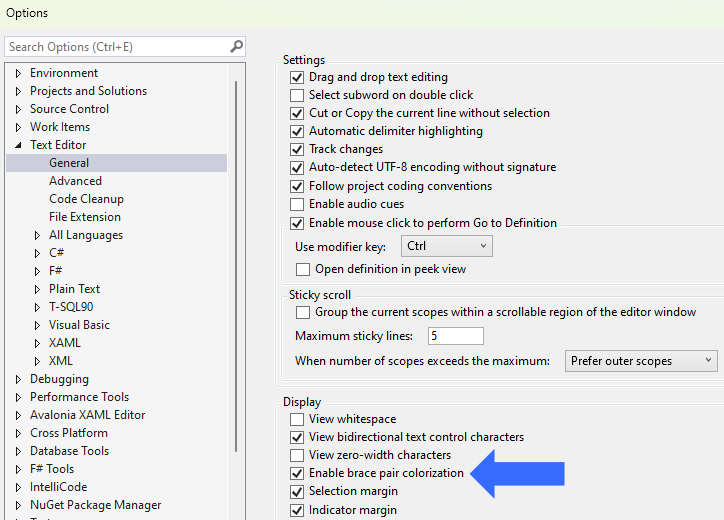
Task: Expand the C# node
Action: [37, 254]
